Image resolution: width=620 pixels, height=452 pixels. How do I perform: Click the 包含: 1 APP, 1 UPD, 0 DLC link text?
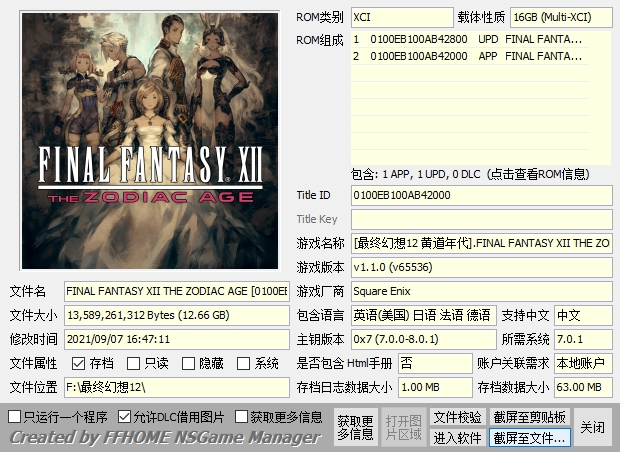point(470,174)
